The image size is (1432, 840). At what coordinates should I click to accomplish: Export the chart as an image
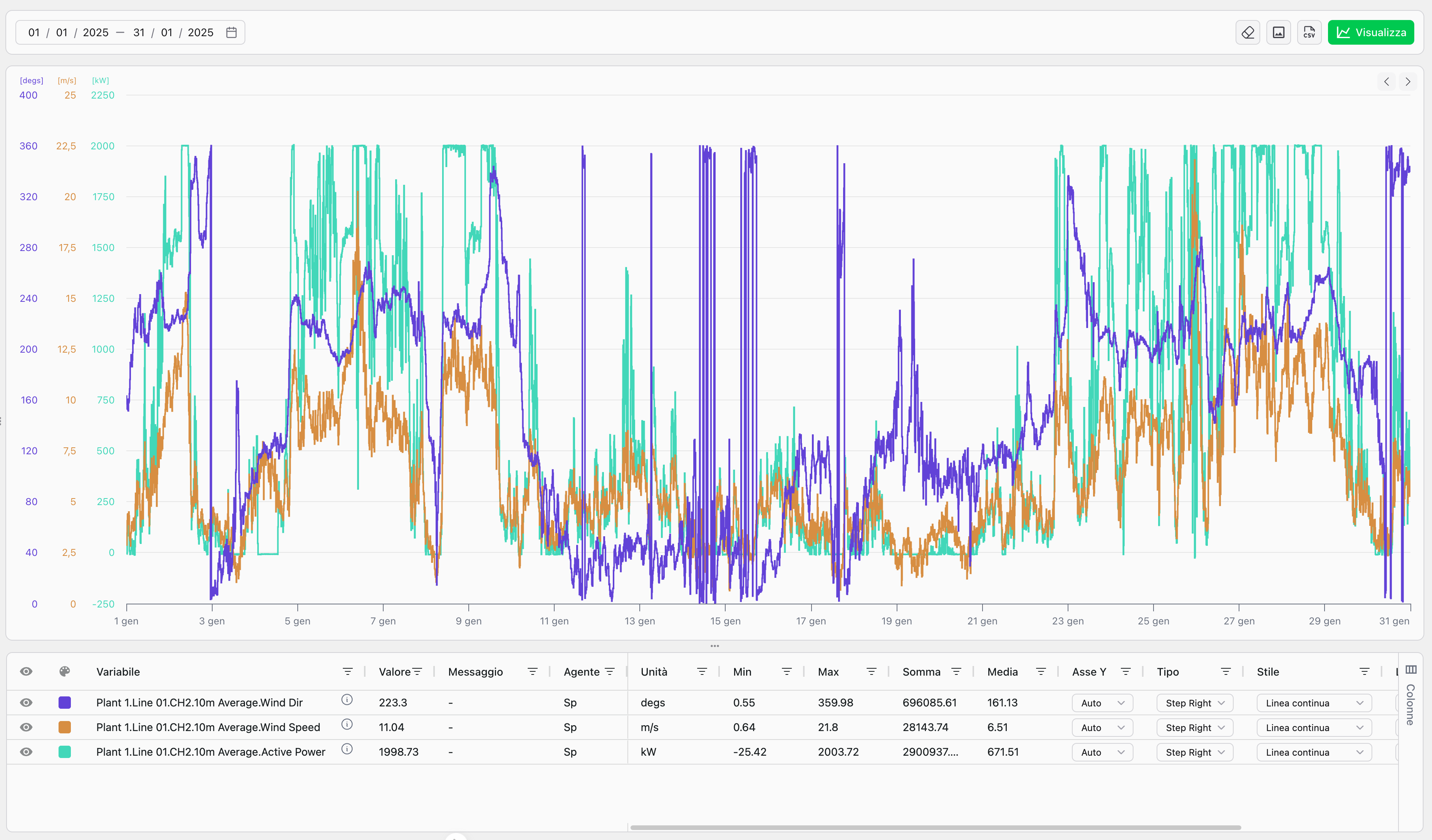1279,32
